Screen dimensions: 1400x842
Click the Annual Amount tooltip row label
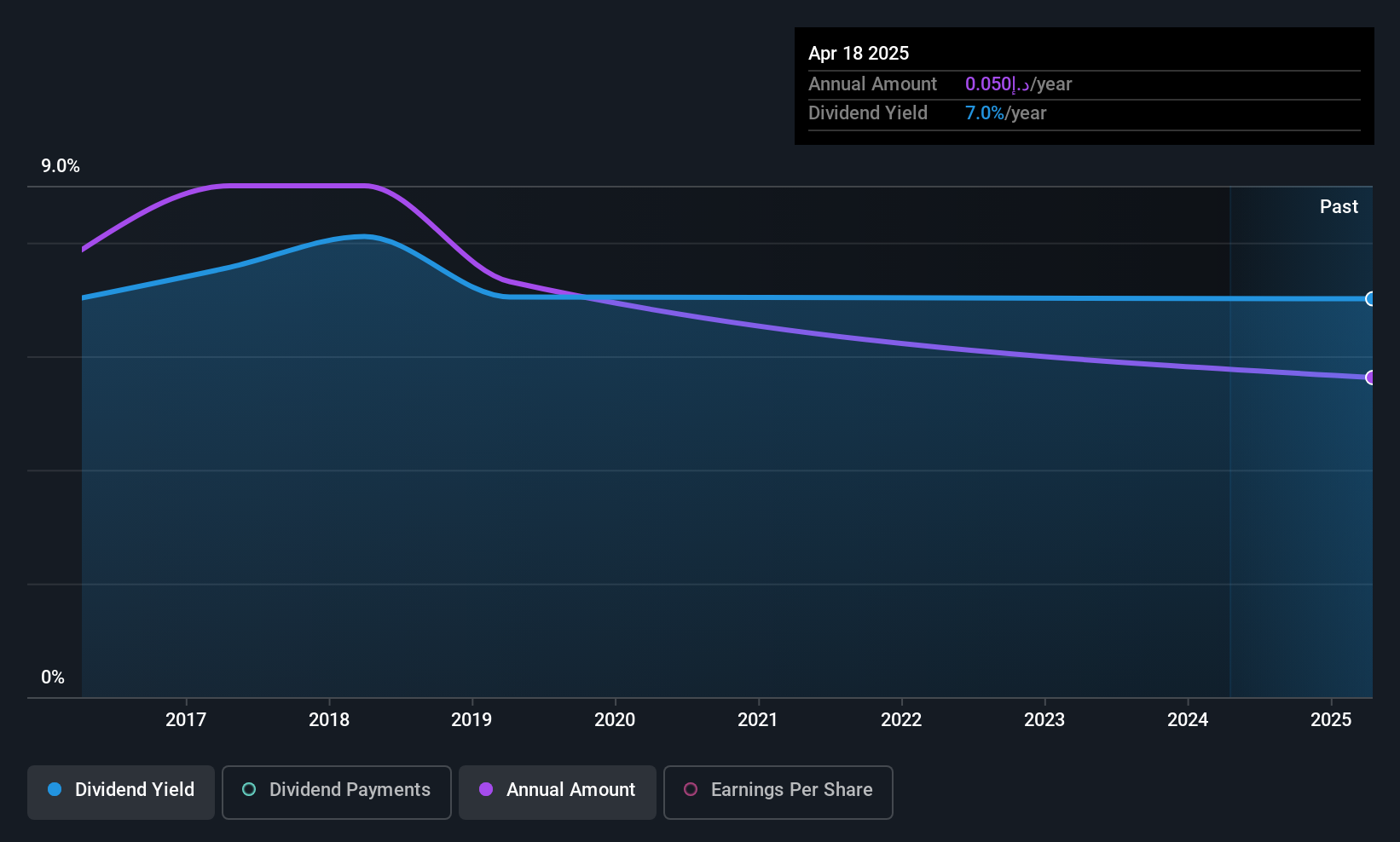pyautogui.click(x=872, y=84)
